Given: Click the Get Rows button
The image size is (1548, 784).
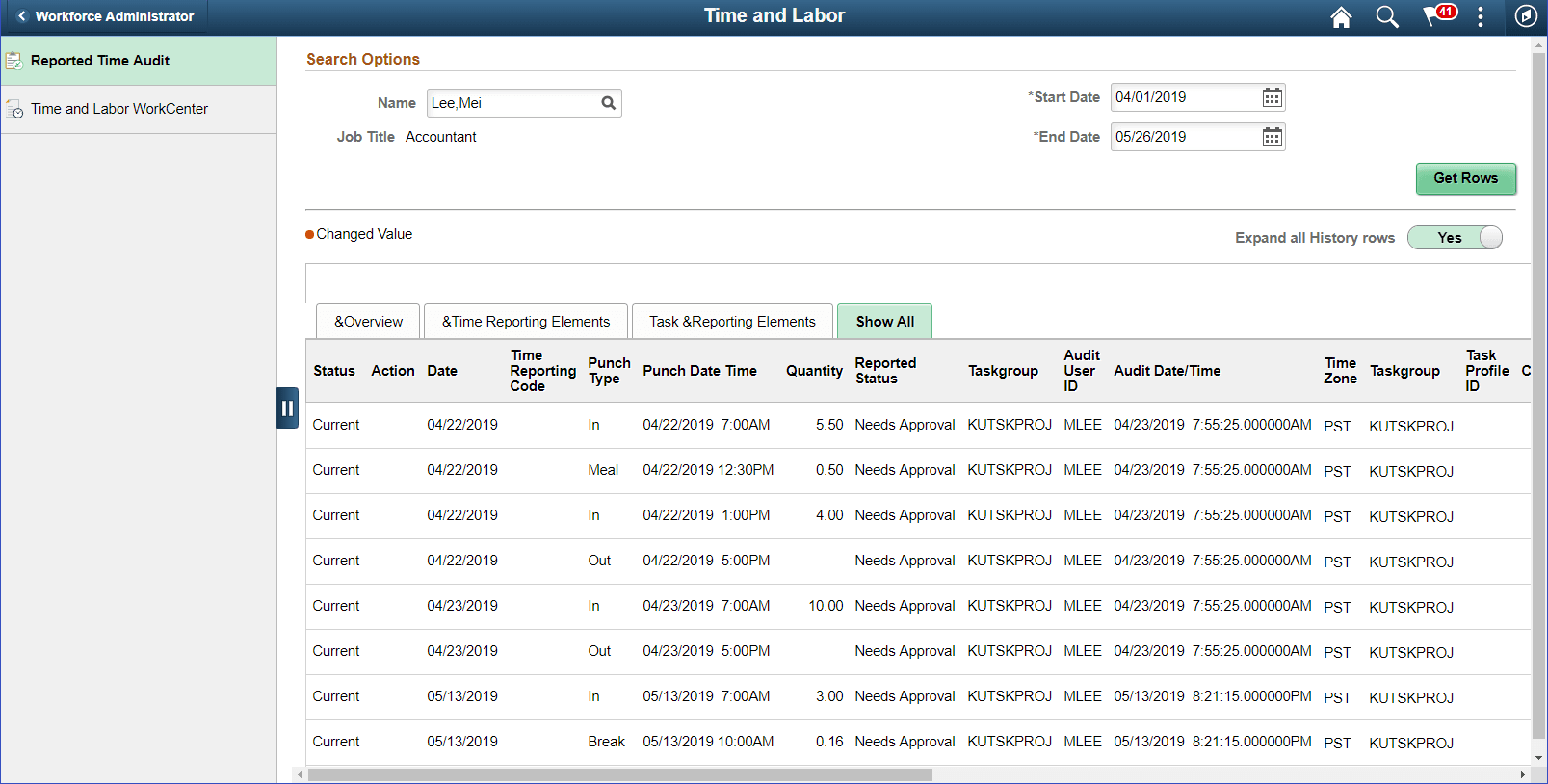Looking at the screenshot, I should [x=1465, y=178].
